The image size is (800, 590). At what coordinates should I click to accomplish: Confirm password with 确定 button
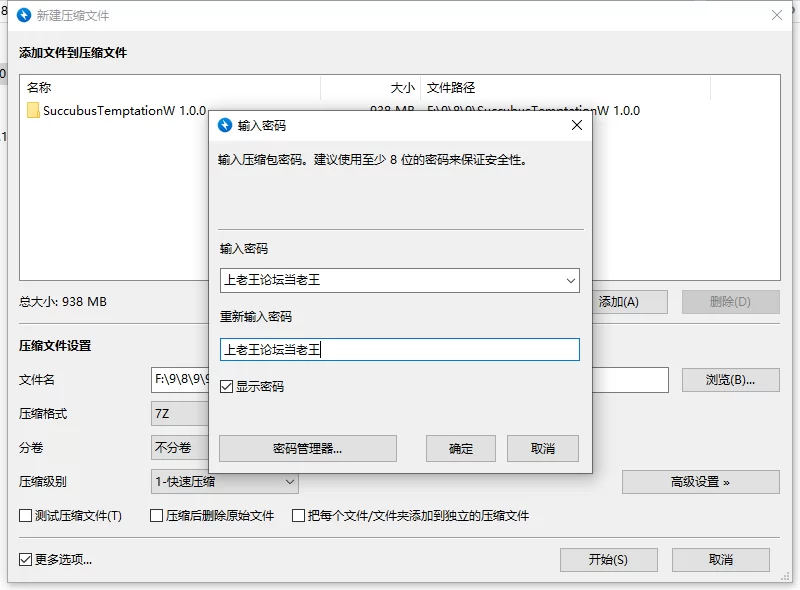click(x=461, y=449)
